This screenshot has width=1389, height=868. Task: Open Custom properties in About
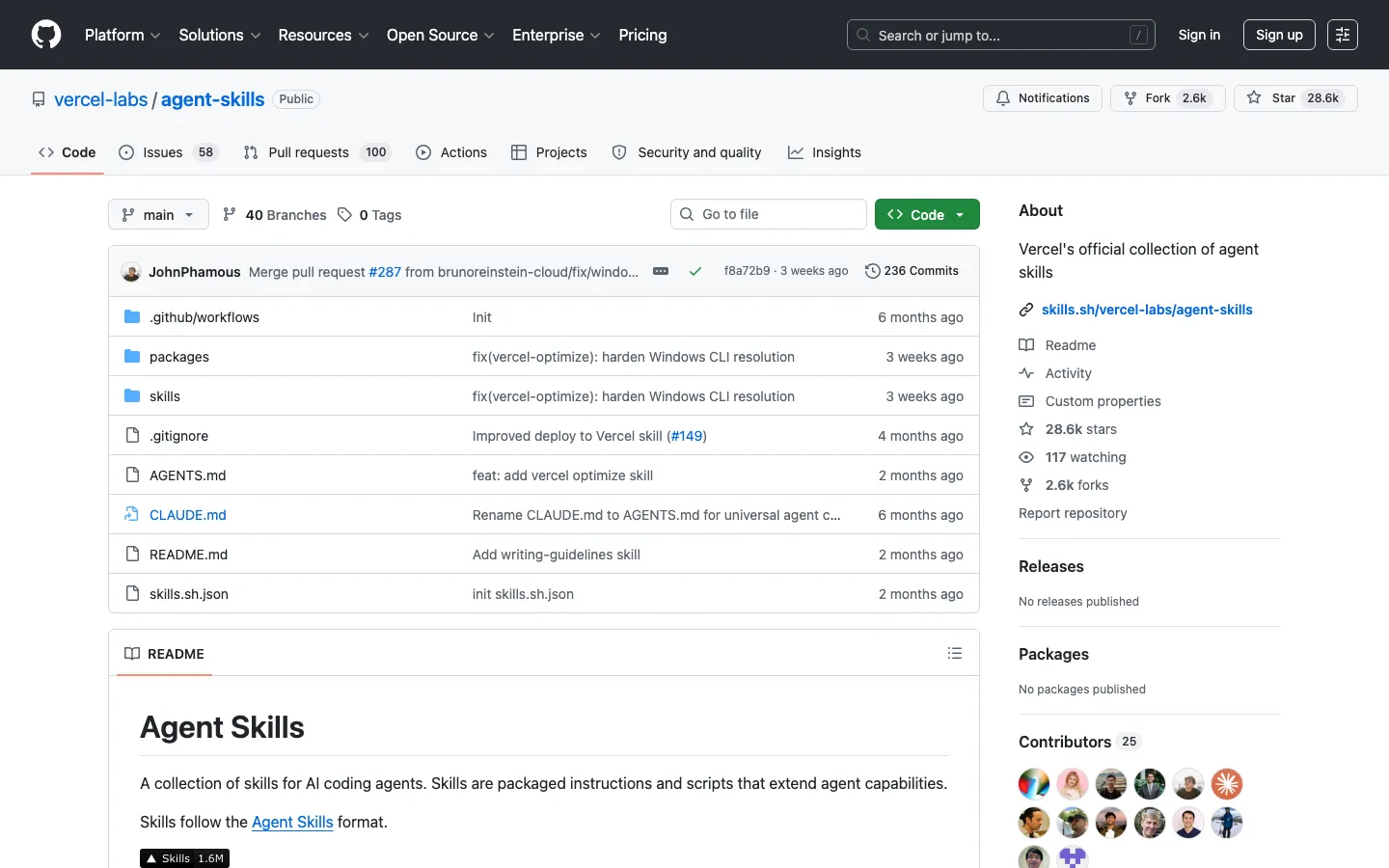tap(1090, 401)
